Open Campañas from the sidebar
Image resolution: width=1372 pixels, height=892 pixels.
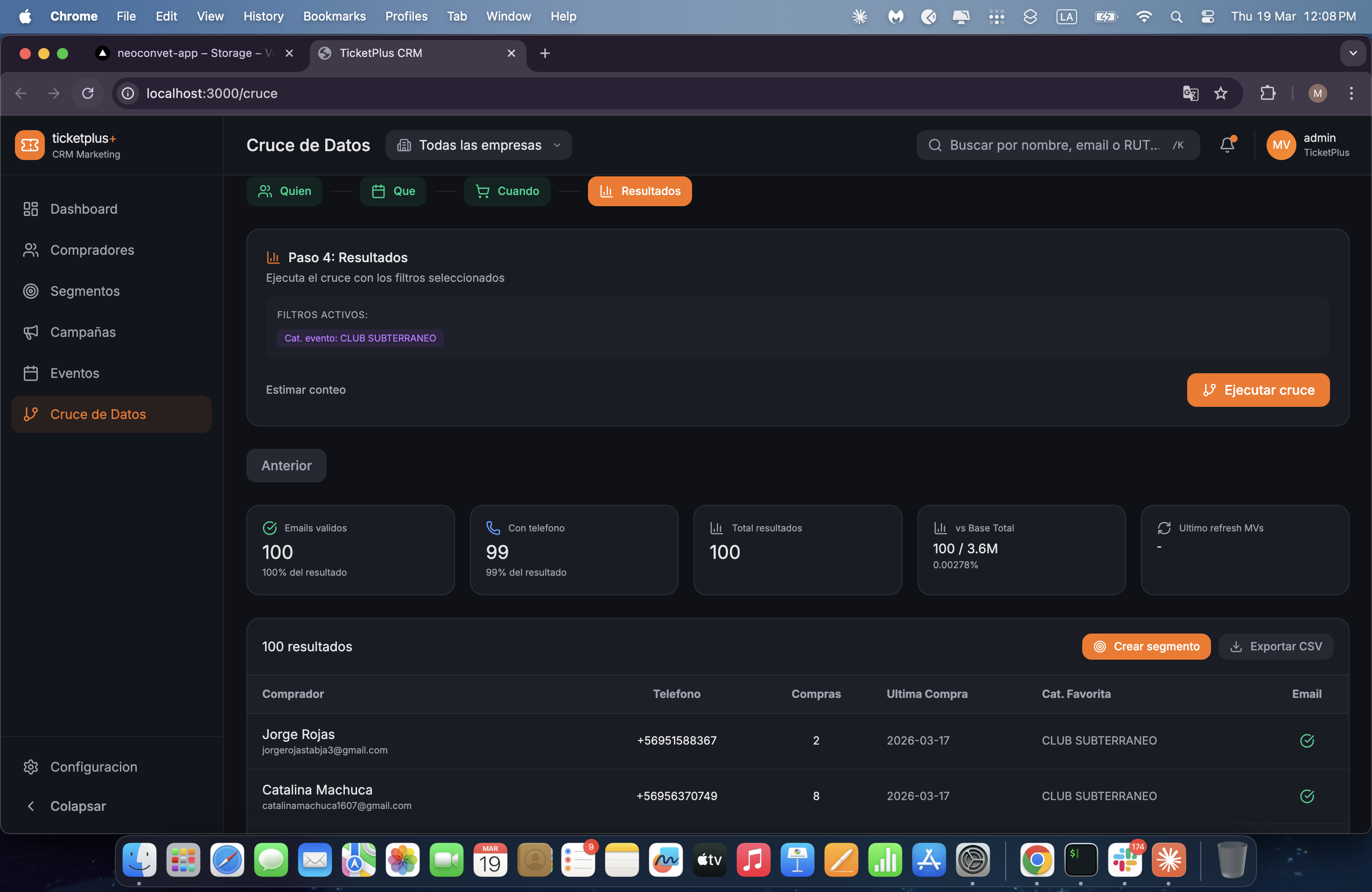click(x=83, y=332)
